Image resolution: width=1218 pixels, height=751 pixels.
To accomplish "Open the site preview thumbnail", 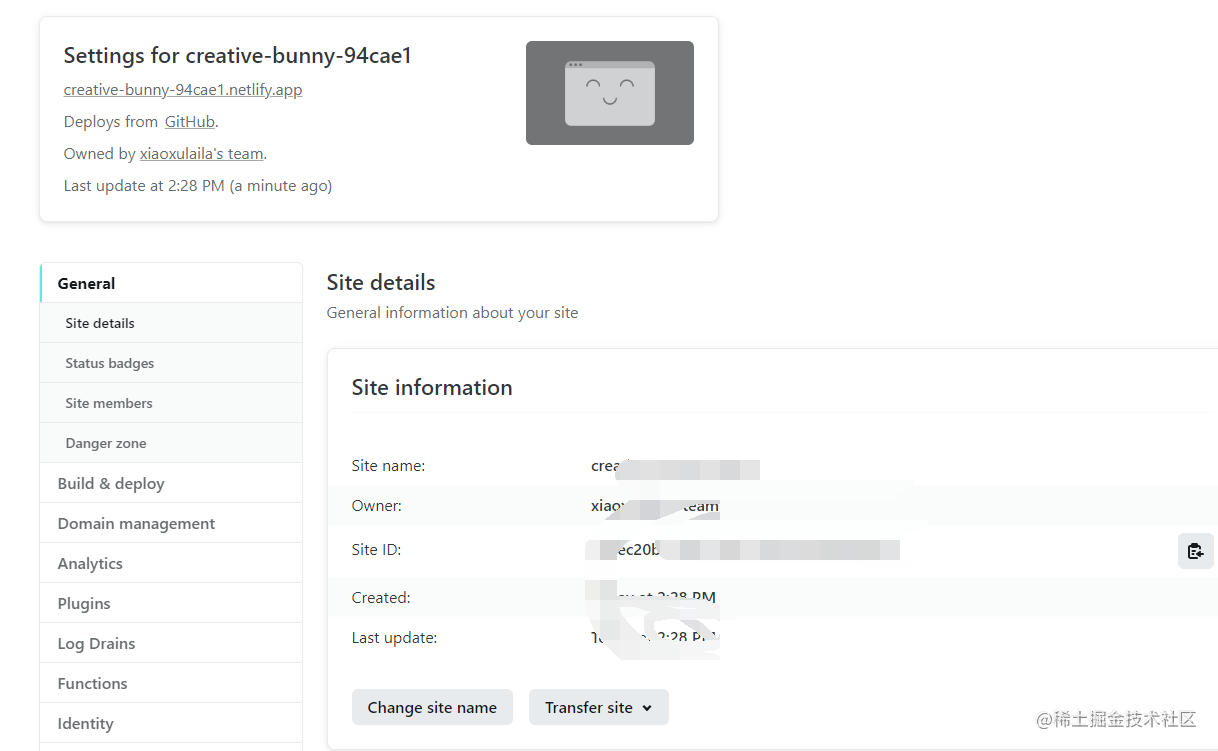I will 610,93.
